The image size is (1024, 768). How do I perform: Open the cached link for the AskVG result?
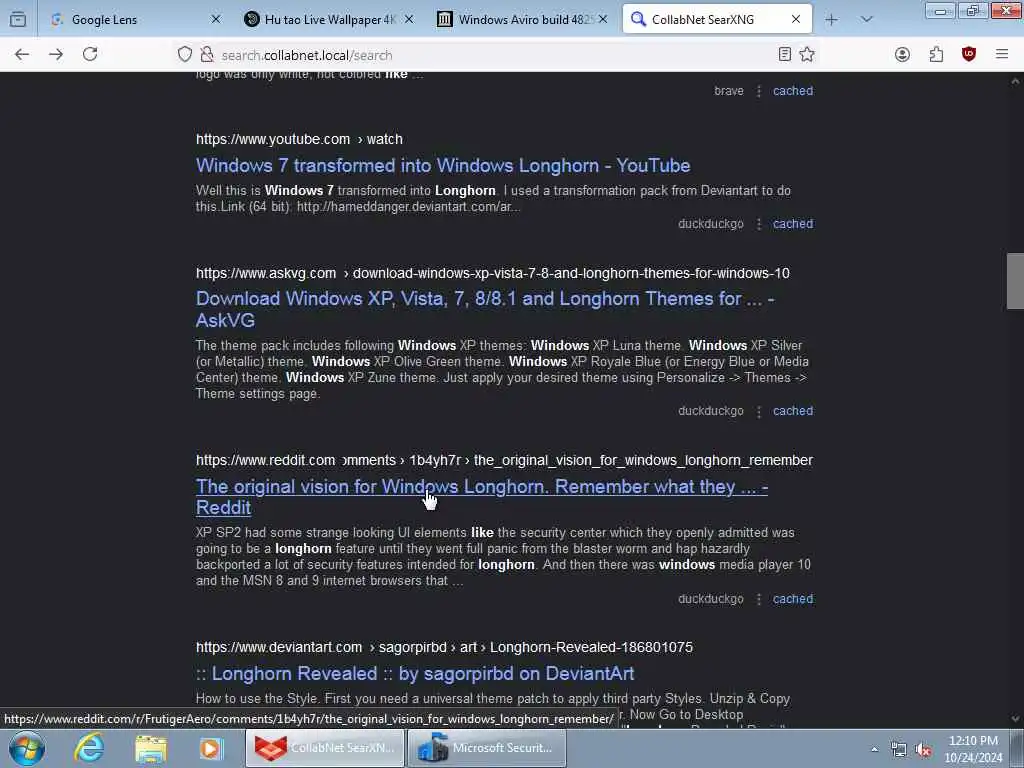(x=793, y=411)
